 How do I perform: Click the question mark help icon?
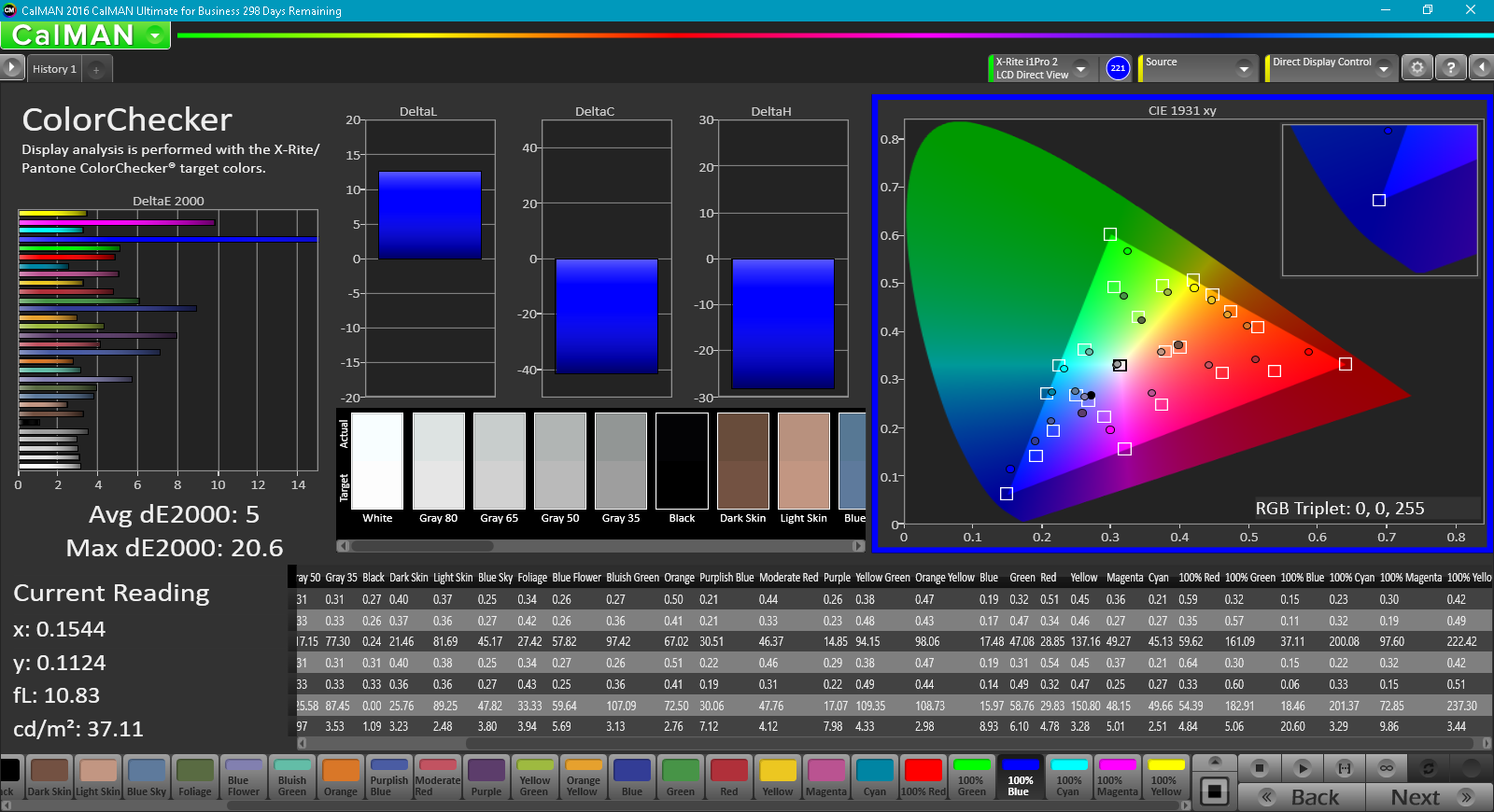(x=1450, y=68)
